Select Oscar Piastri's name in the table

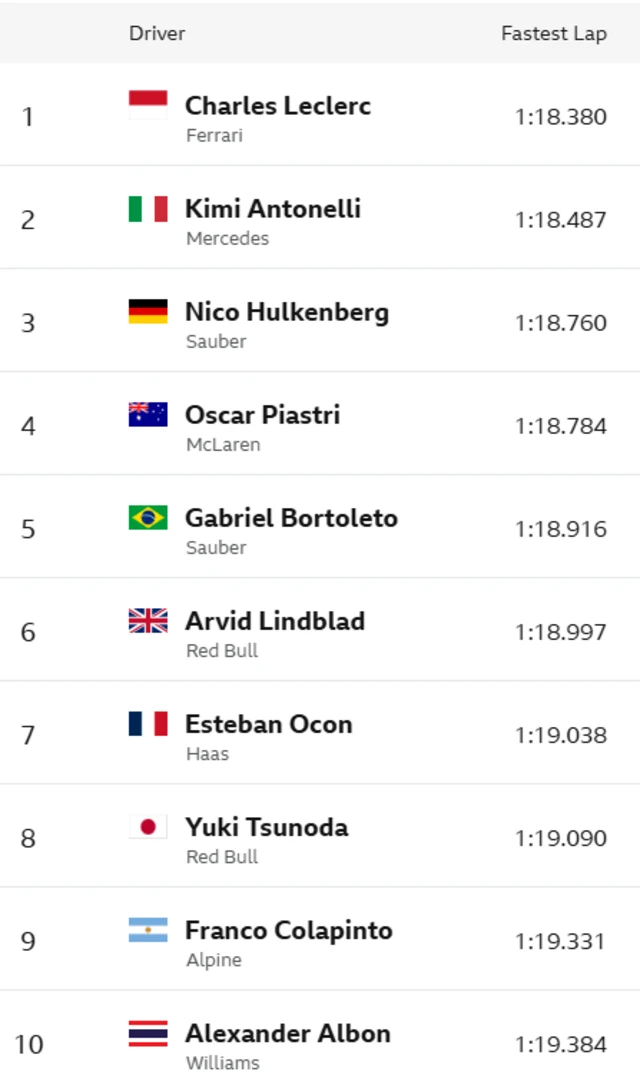point(262,414)
